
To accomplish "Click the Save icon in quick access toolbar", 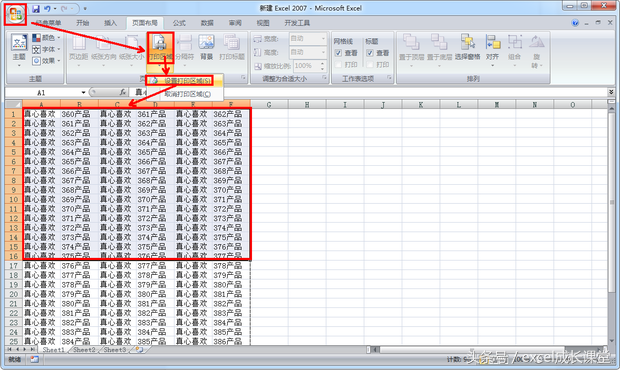I will [36, 9].
